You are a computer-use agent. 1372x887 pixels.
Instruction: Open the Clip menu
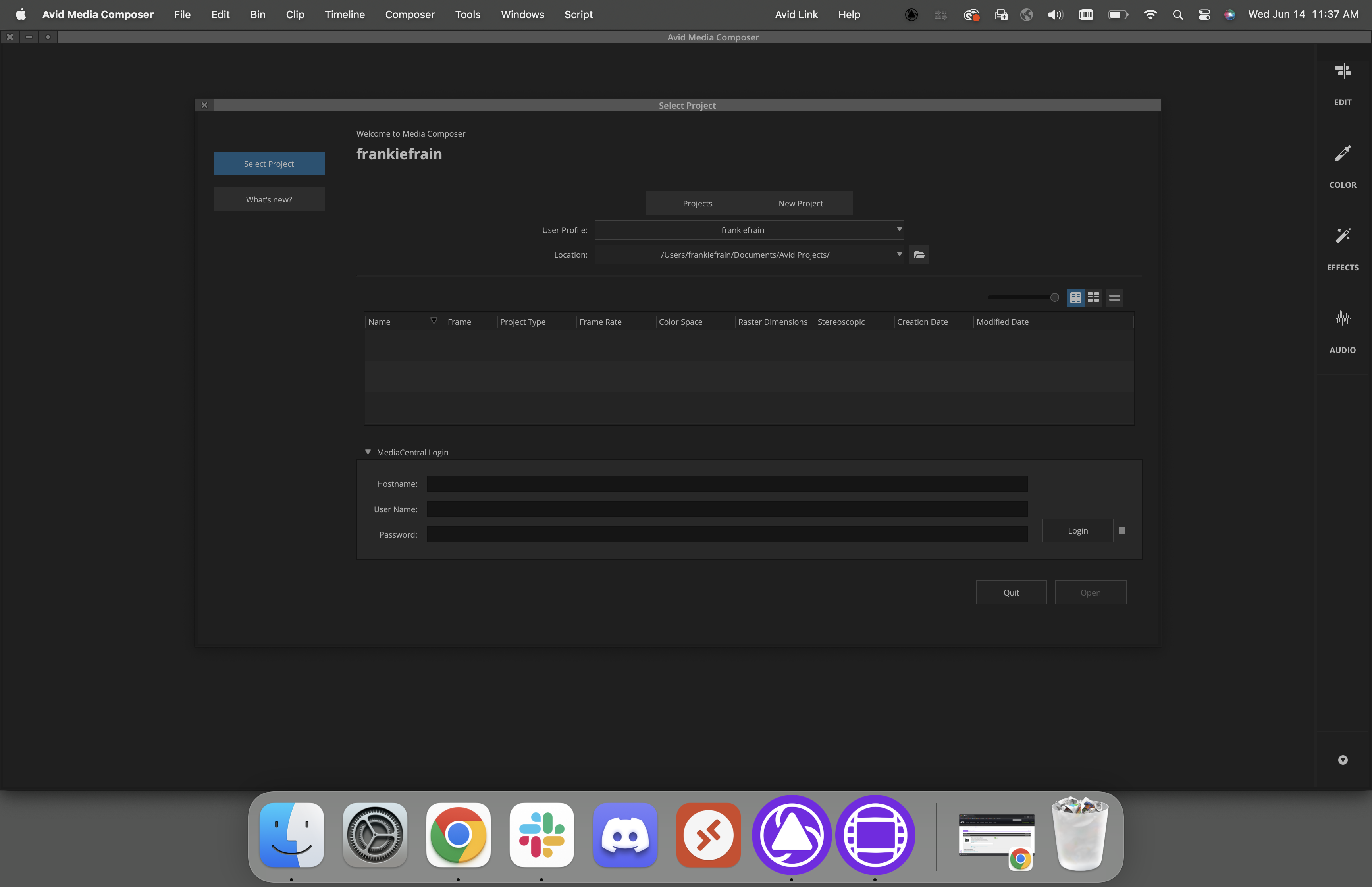tap(295, 14)
